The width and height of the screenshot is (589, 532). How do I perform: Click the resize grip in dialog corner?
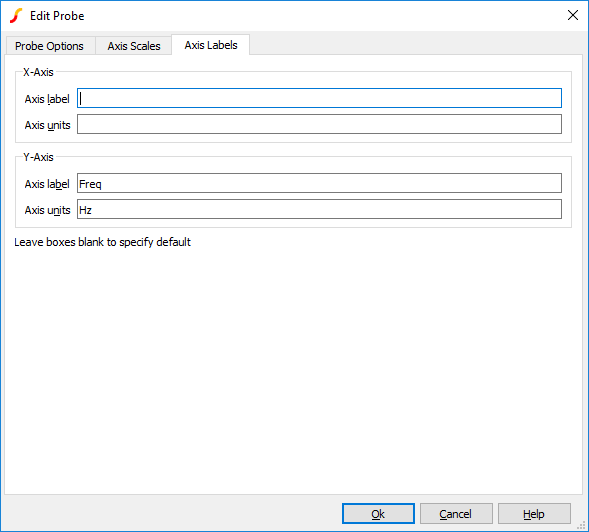(581, 525)
